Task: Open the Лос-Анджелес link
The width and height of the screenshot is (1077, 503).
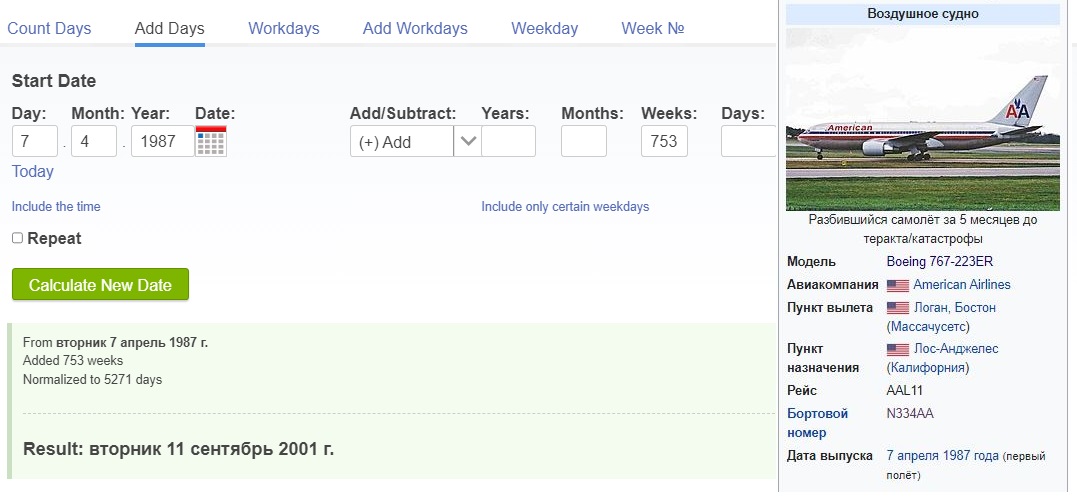Action: (955, 348)
